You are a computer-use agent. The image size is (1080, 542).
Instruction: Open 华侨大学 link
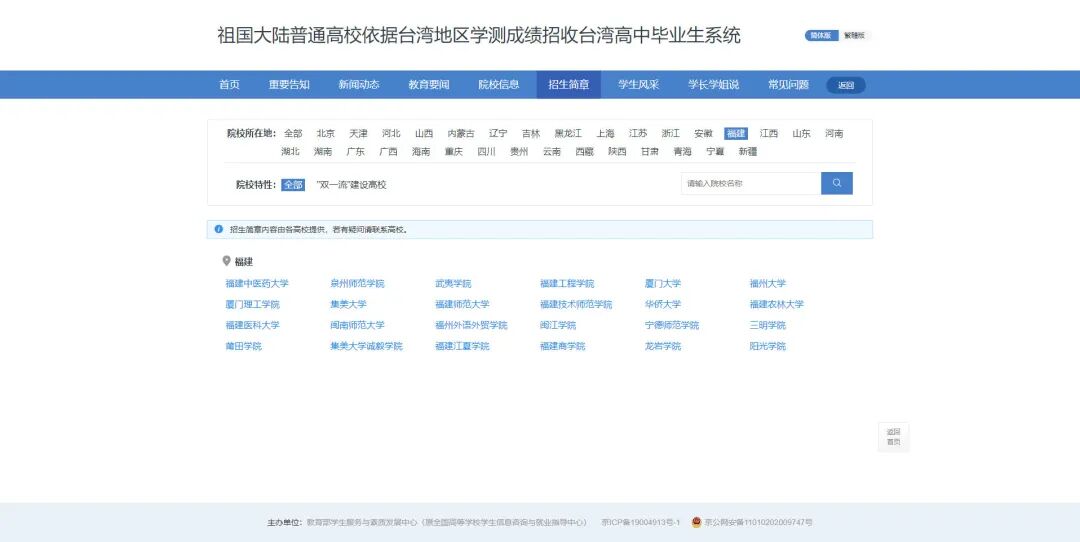click(663, 304)
